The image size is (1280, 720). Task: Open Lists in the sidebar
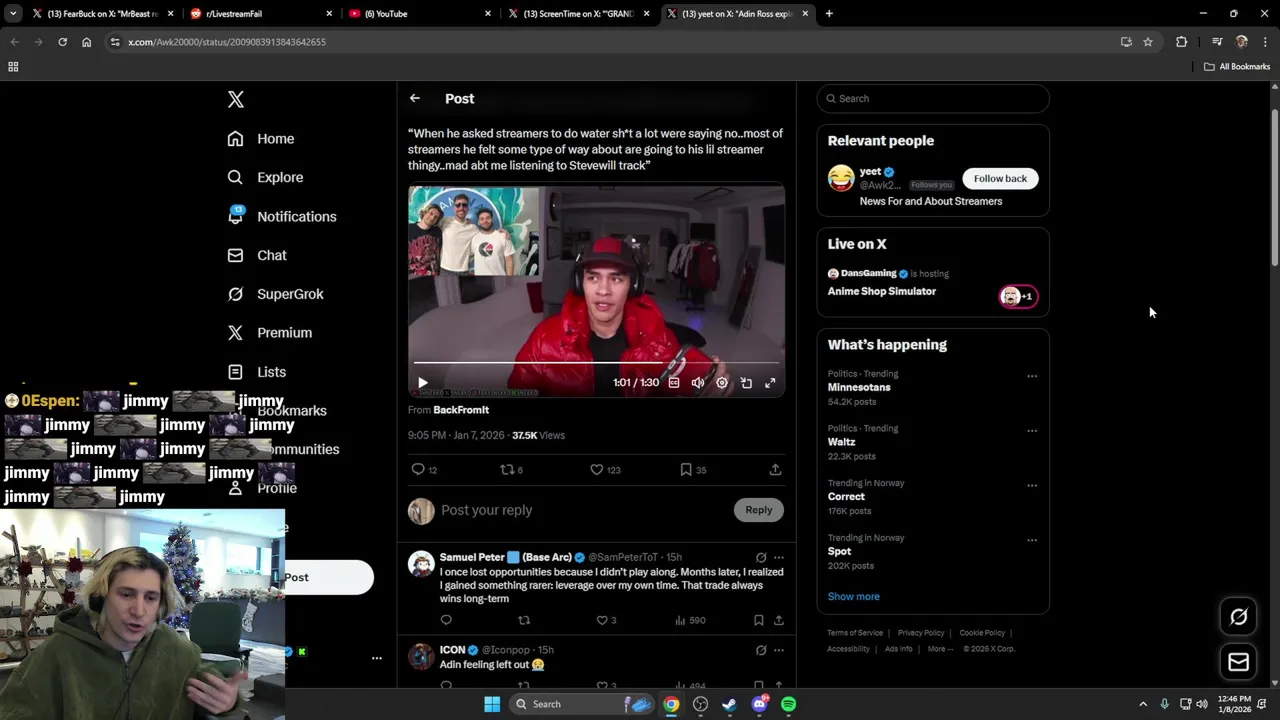pyautogui.click(x=257, y=372)
